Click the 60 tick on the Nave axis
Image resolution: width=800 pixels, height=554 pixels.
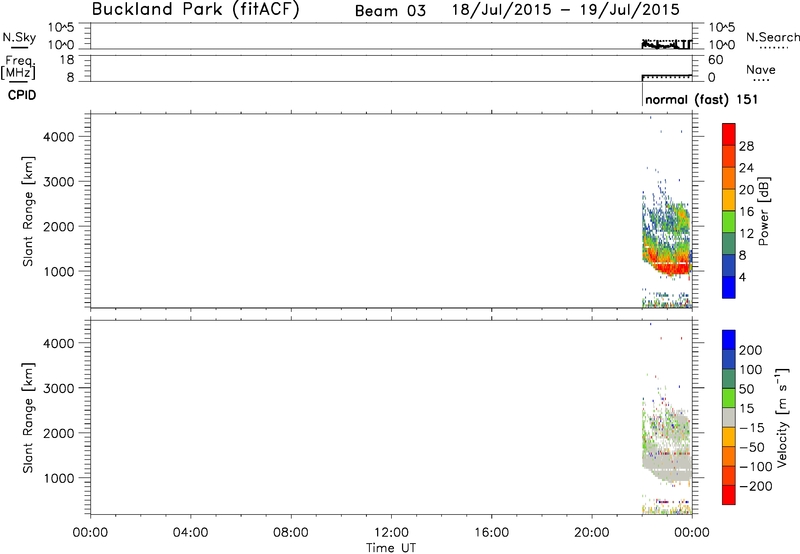(x=715, y=60)
